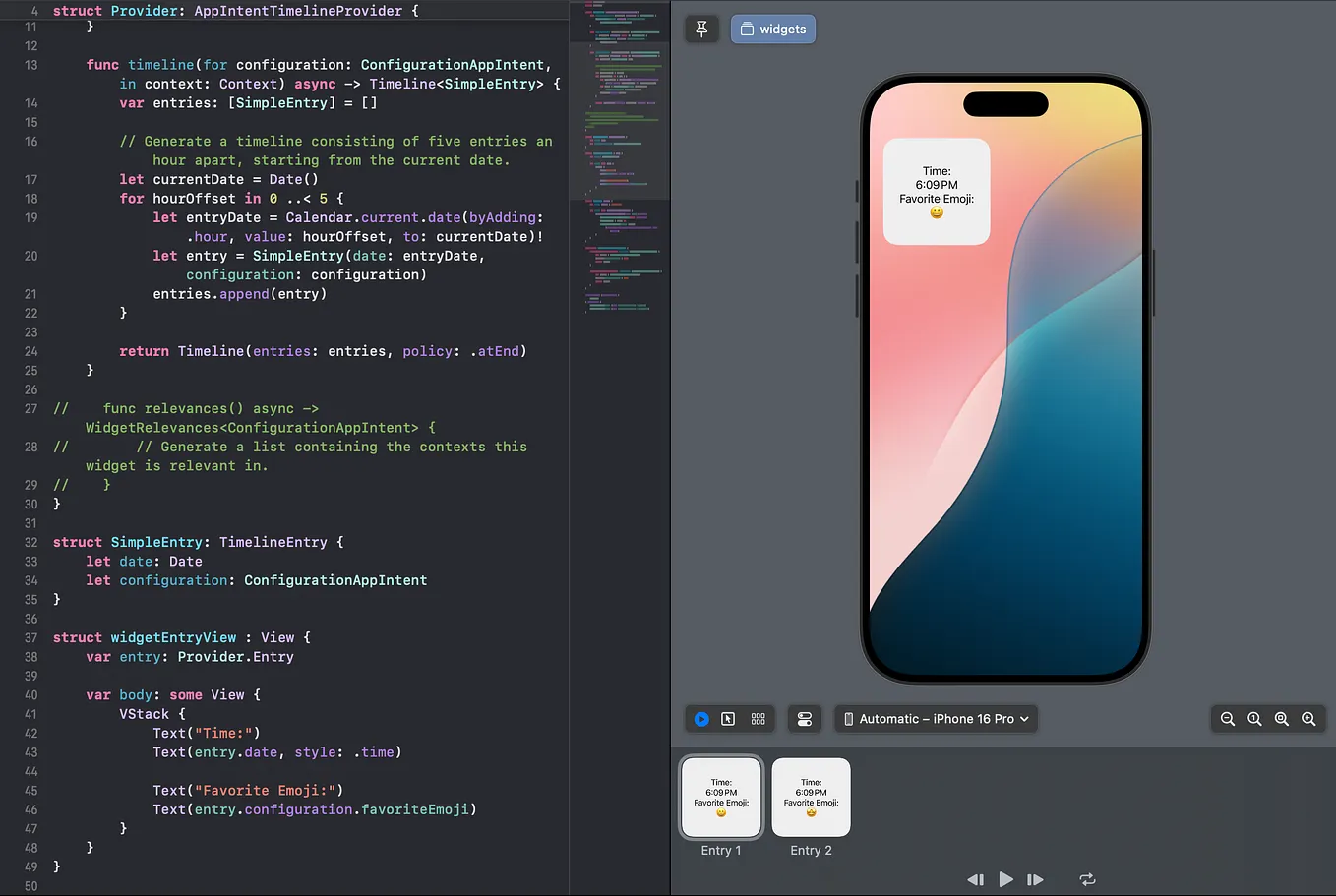Click the loop playback icon in timeline

click(x=1087, y=879)
